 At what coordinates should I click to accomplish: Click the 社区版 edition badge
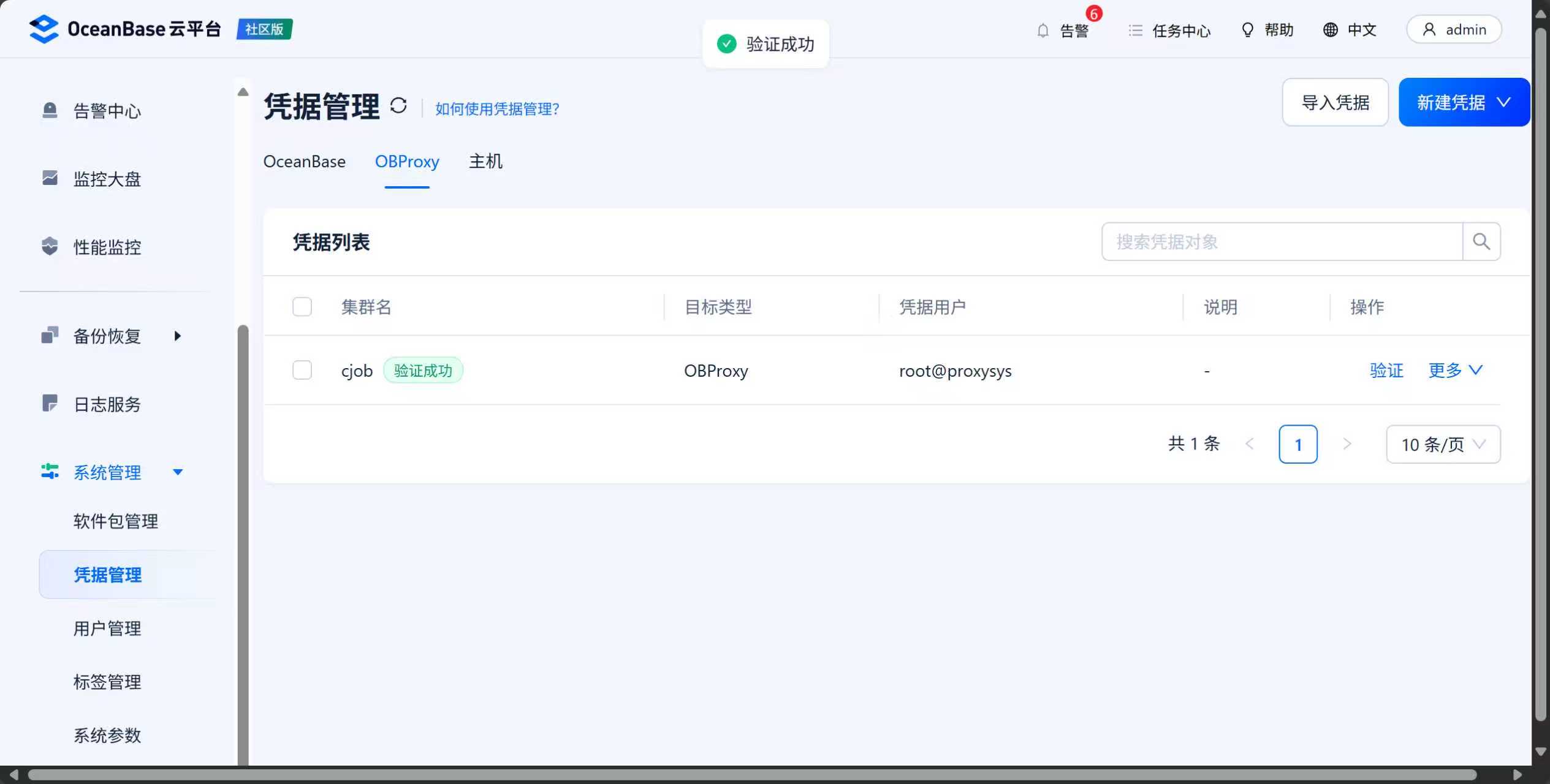click(265, 29)
